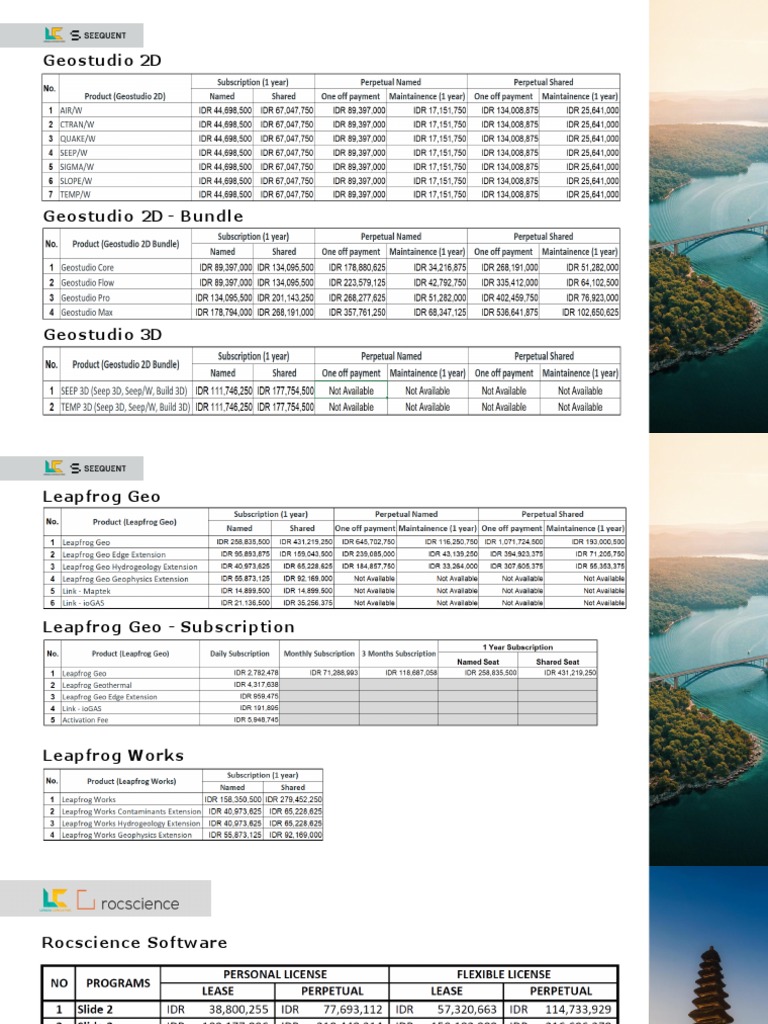Click the value IDR 645,702,750
Viewport: 768px width, 1024px height.
pos(368,542)
